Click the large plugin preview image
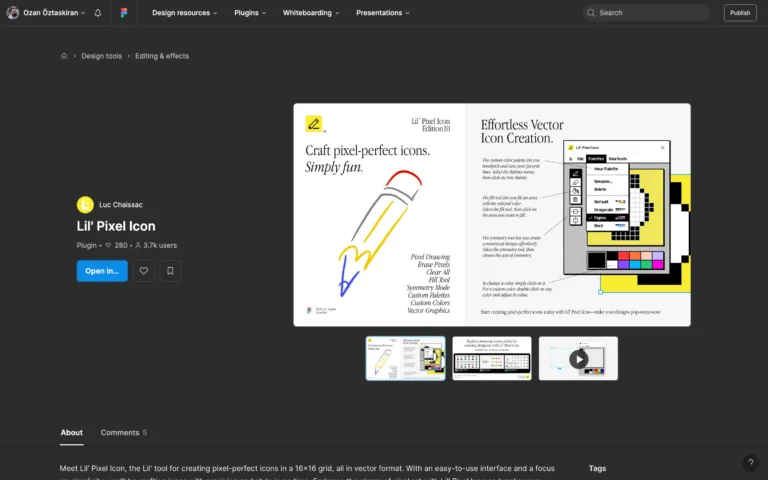 (492, 215)
